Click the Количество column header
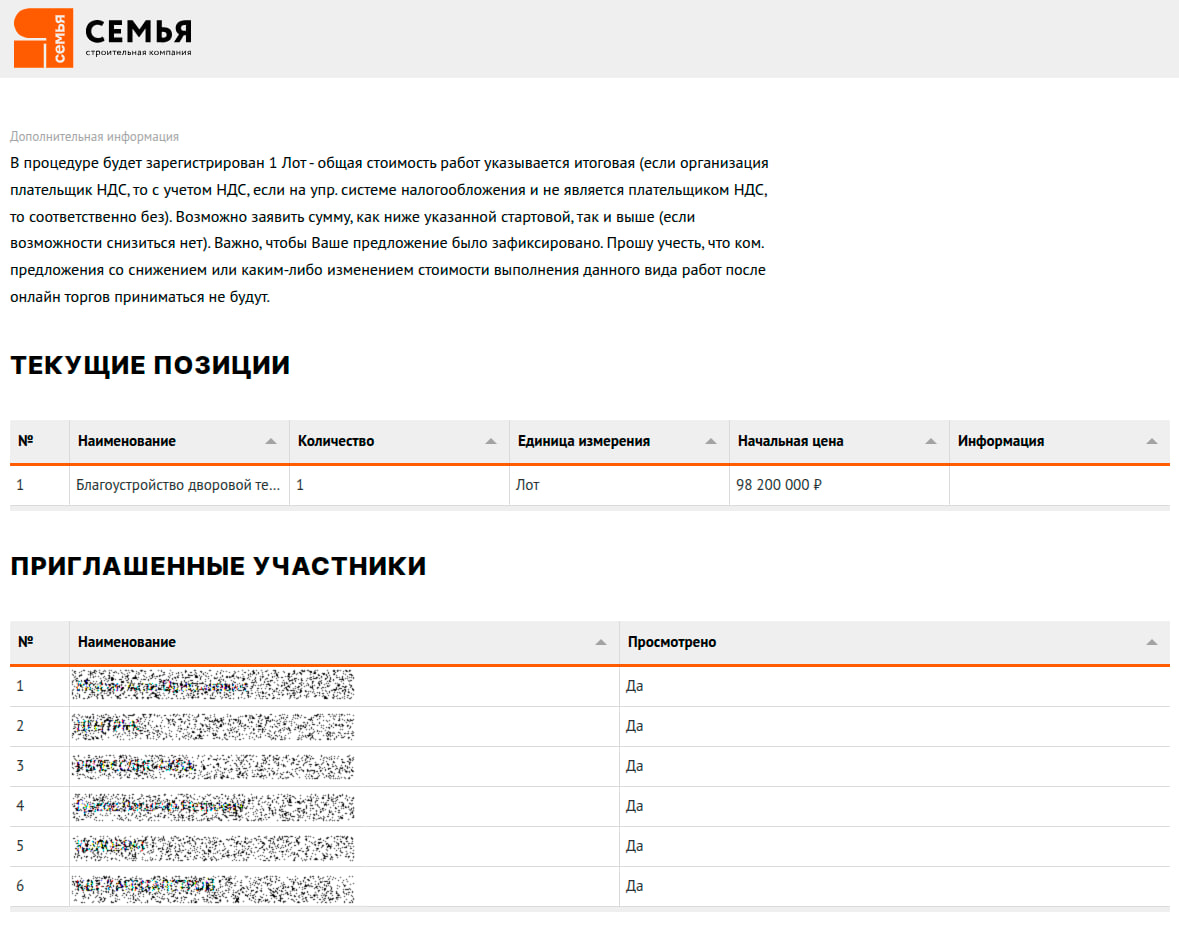This screenshot has width=1179, height=927. 399,441
